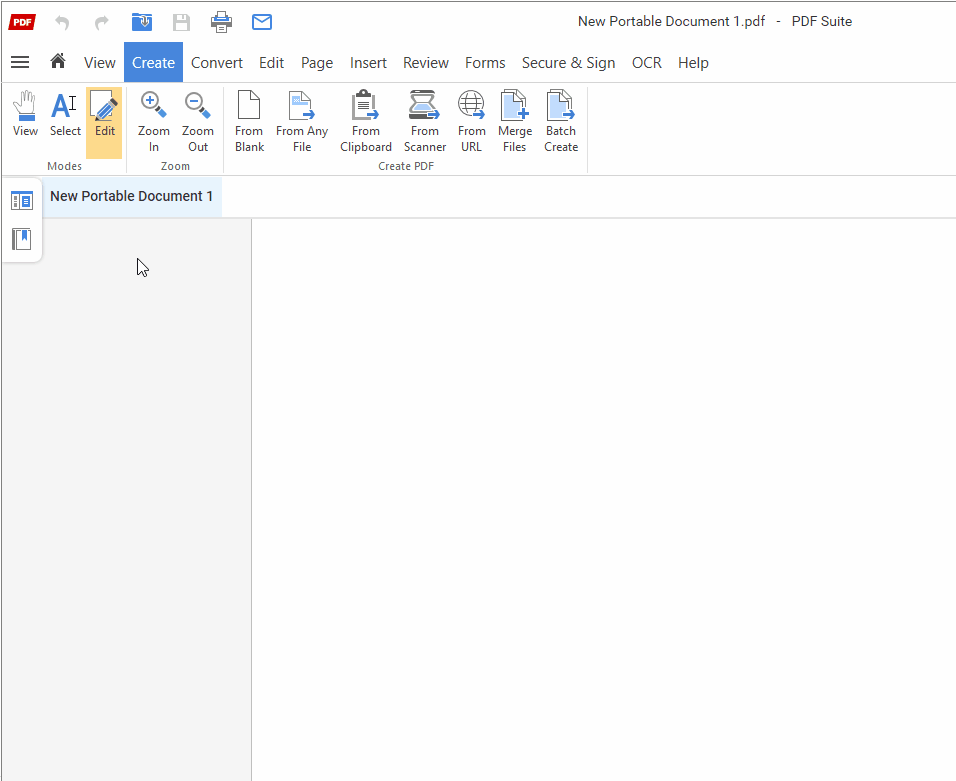Click the From Blank create icon
Image resolution: width=956 pixels, height=781 pixels.
(249, 121)
